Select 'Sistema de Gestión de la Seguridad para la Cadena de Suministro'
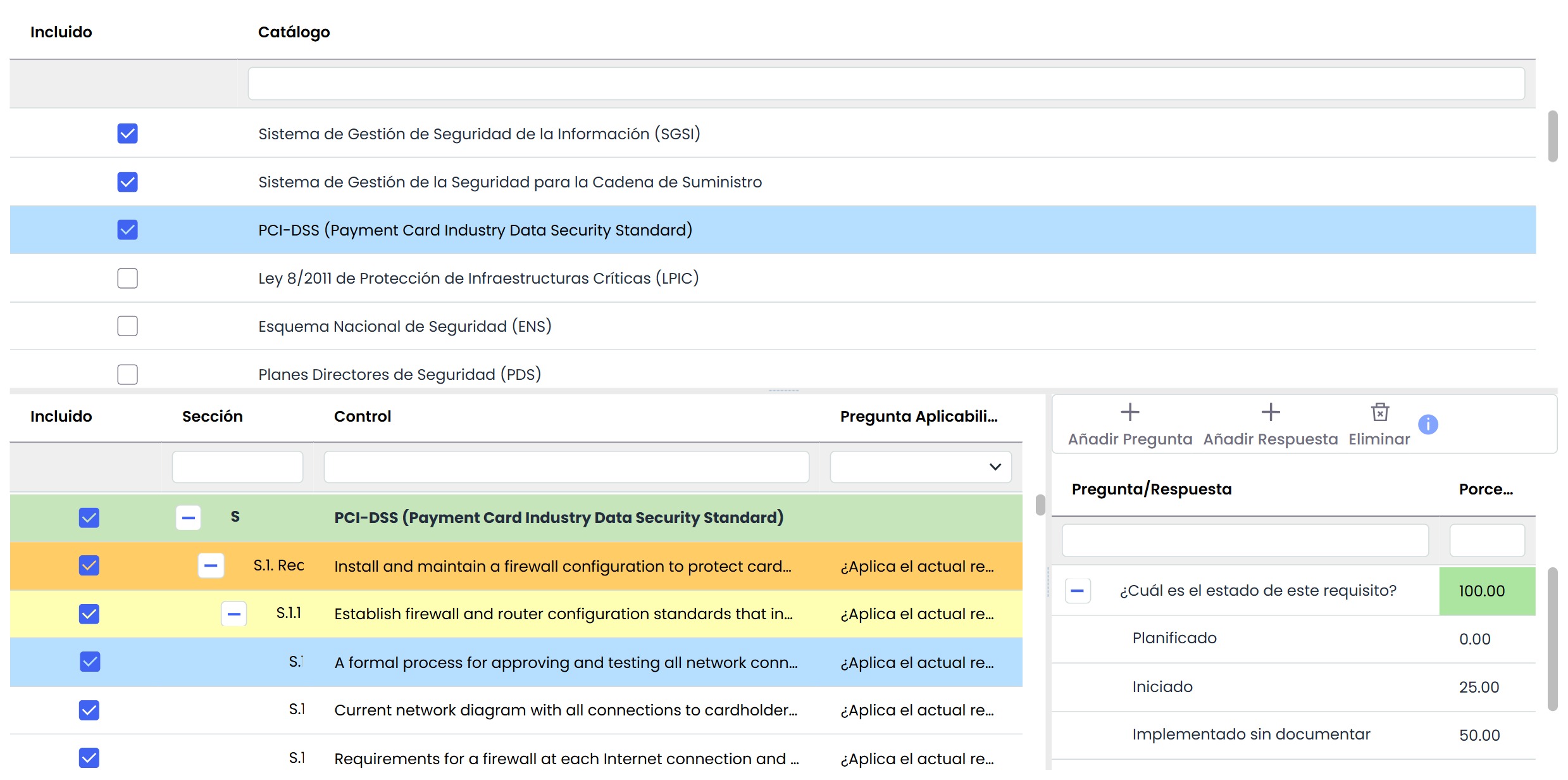This screenshot has height=780, width=1568. pos(510,182)
